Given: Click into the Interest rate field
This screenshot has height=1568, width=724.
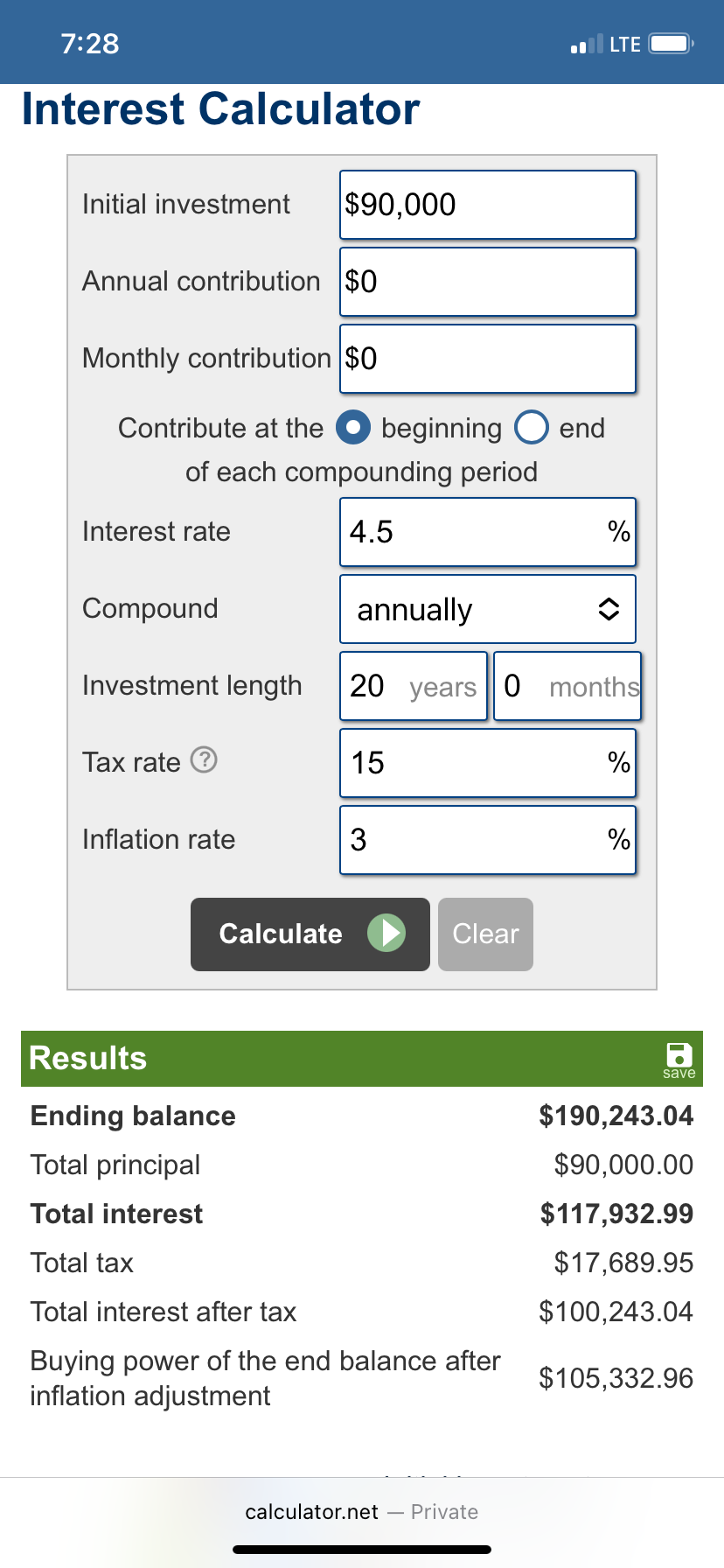Looking at the screenshot, I should tap(472, 532).
